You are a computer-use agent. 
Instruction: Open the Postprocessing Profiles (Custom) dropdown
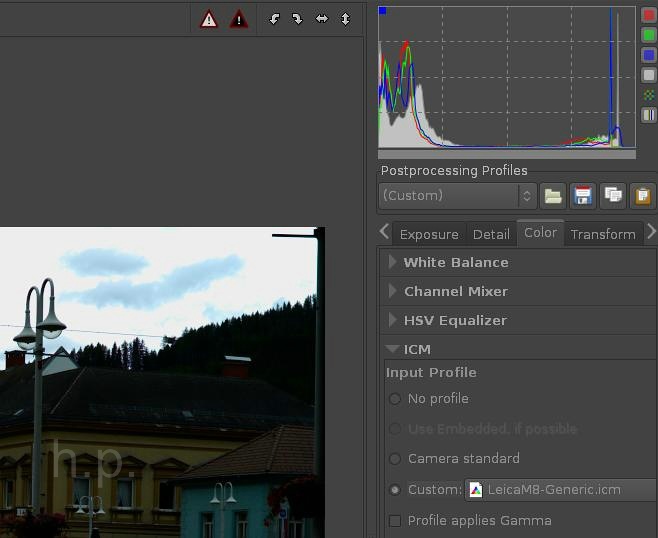click(458, 195)
